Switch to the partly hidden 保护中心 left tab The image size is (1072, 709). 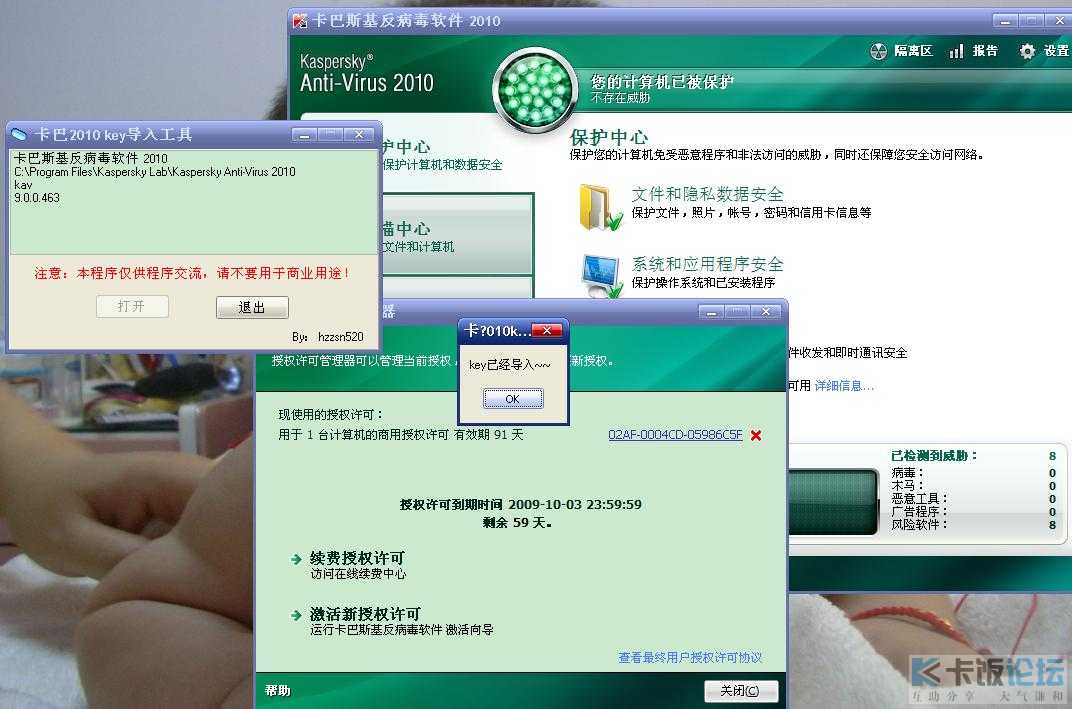click(x=441, y=155)
